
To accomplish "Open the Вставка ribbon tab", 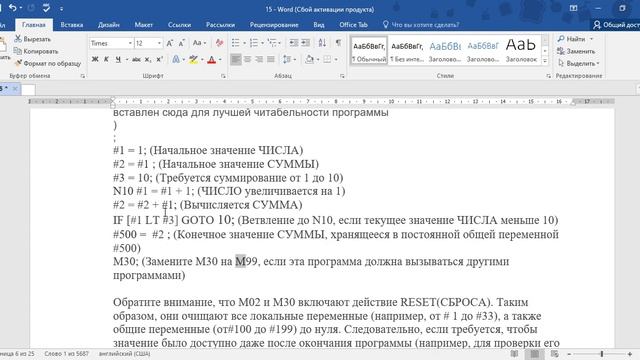I will [x=72, y=25].
